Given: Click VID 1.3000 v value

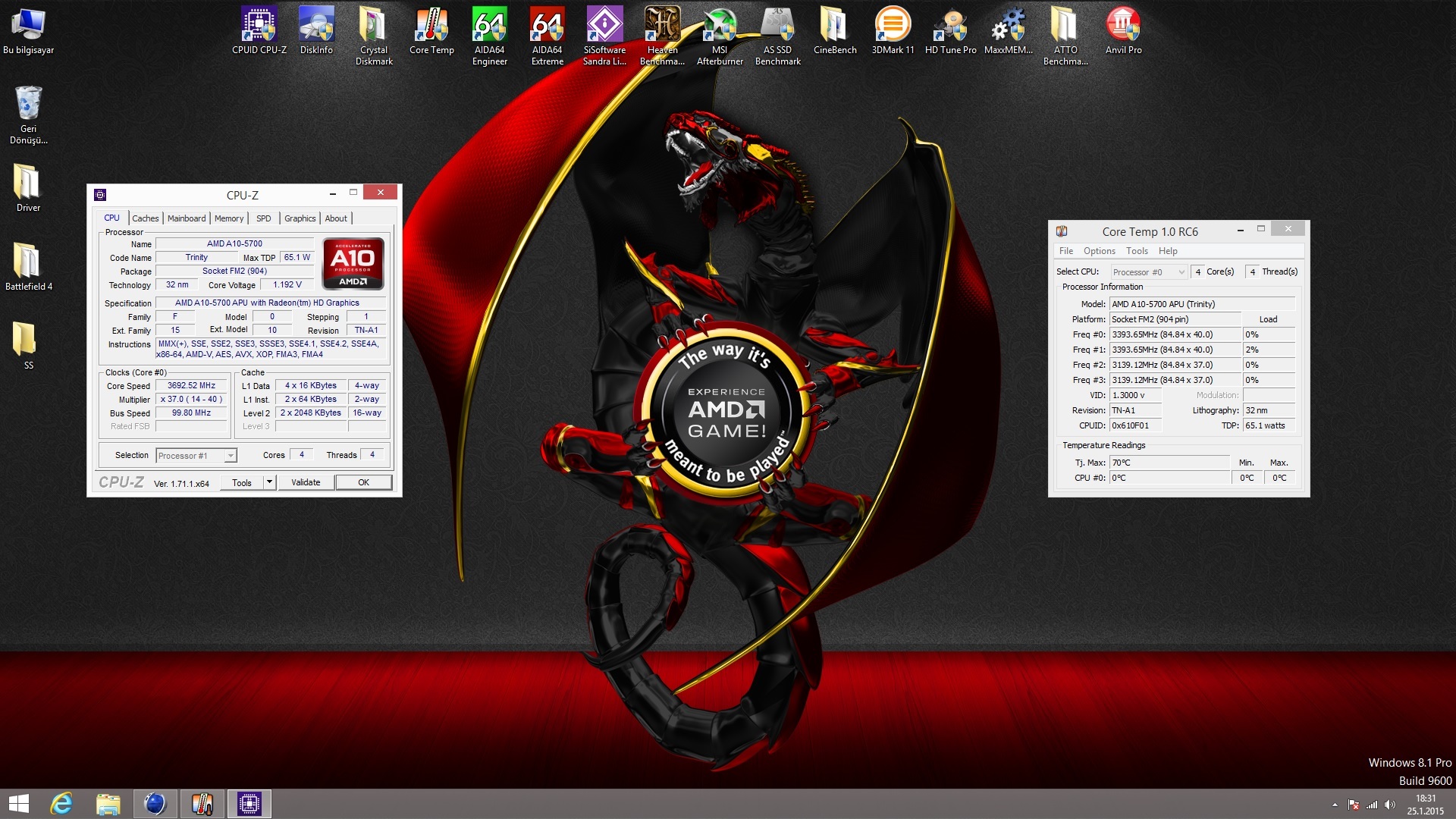Looking at the screenshot, I should [1135, 395].
